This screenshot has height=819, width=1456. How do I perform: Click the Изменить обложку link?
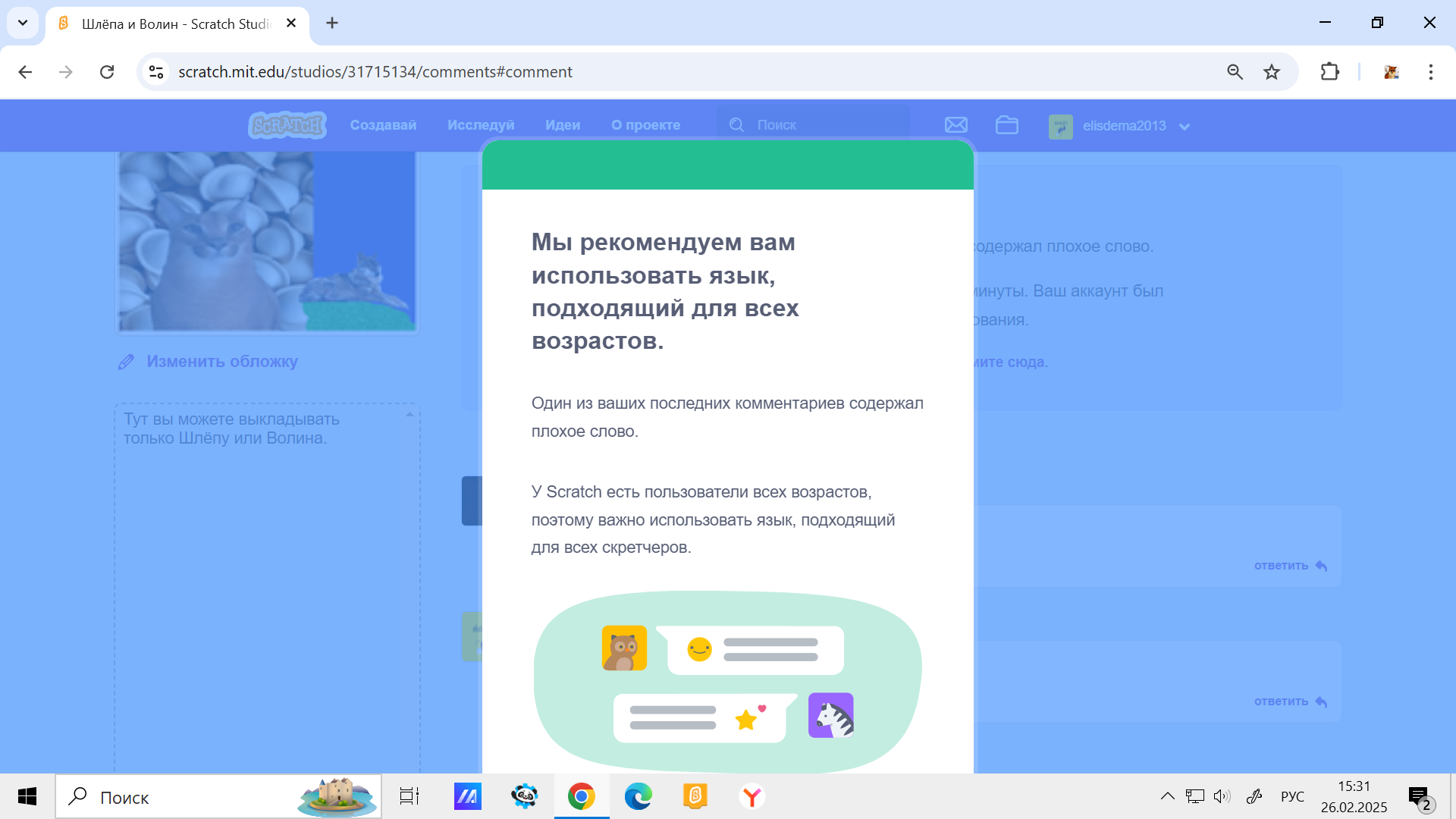221,362
